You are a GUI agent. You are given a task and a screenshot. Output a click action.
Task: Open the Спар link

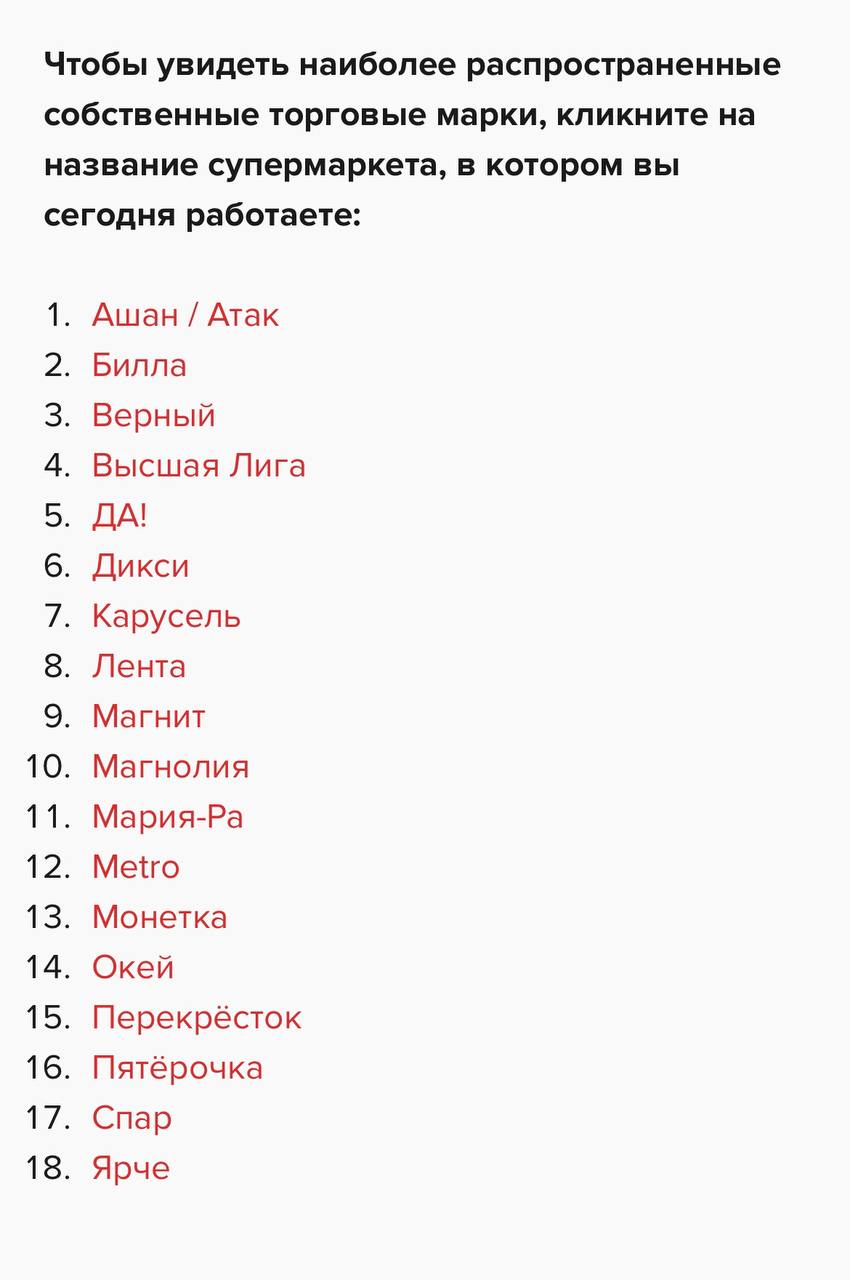(131, 1118)
